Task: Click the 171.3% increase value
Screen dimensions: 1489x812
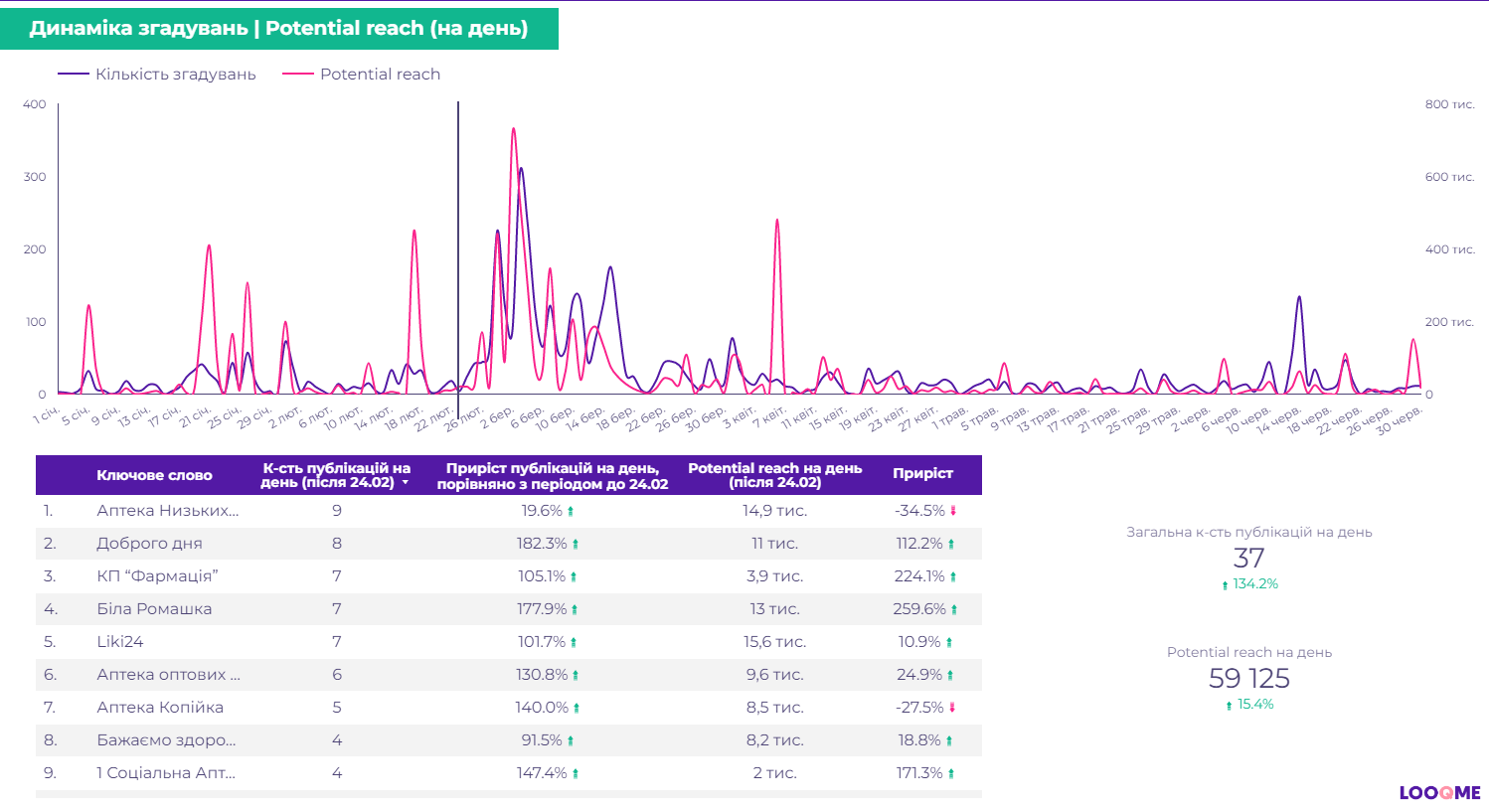Action: coord(919,773)
